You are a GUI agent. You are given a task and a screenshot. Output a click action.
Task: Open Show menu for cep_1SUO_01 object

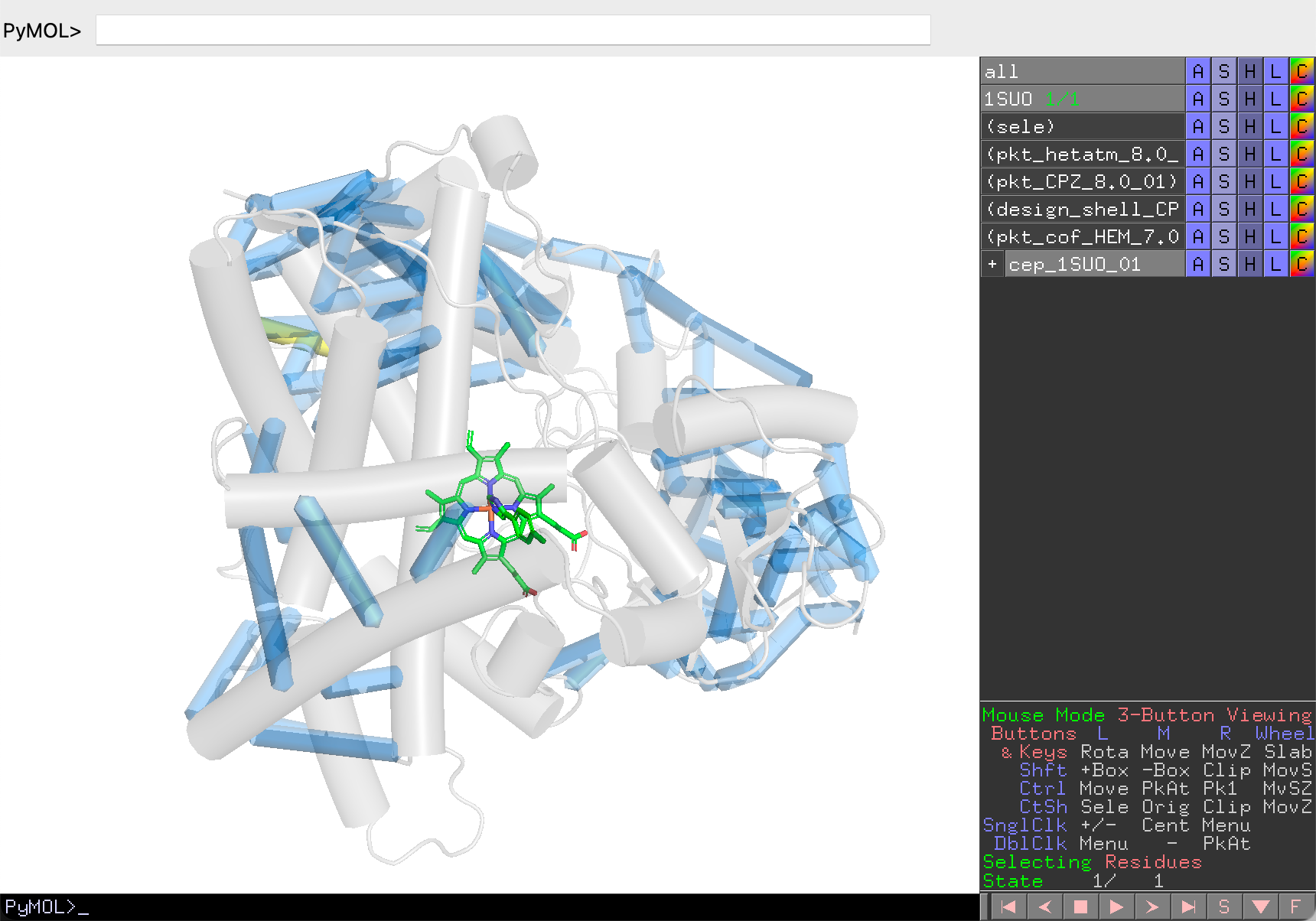pos(1224,264)
